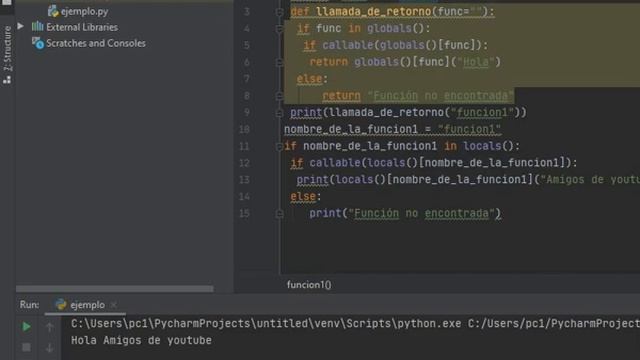Collapse fold marker on line 11 if-statement
The image size is (640, 360).
(x=280, y=146)
